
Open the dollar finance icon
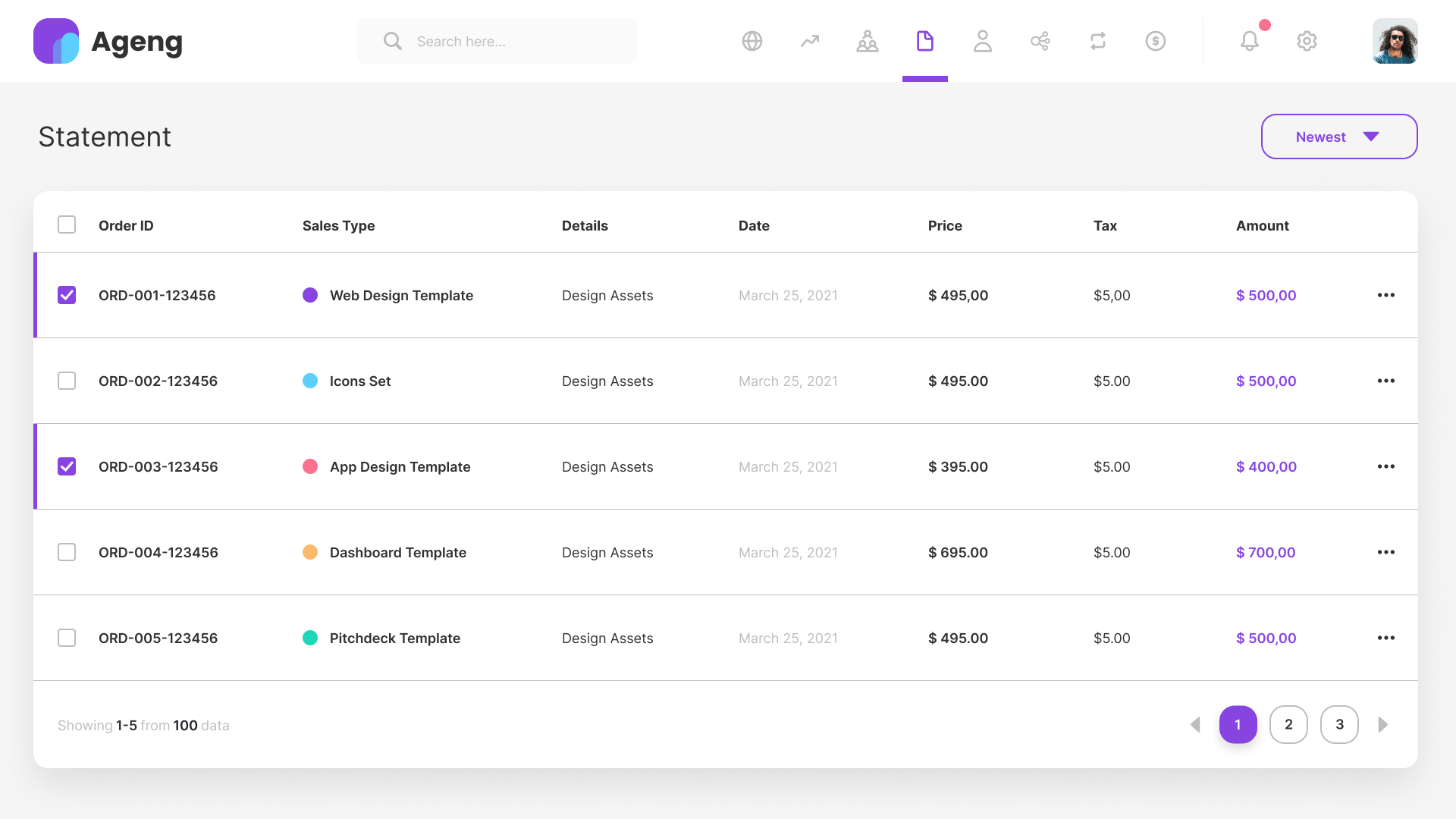click(1155, 41)
